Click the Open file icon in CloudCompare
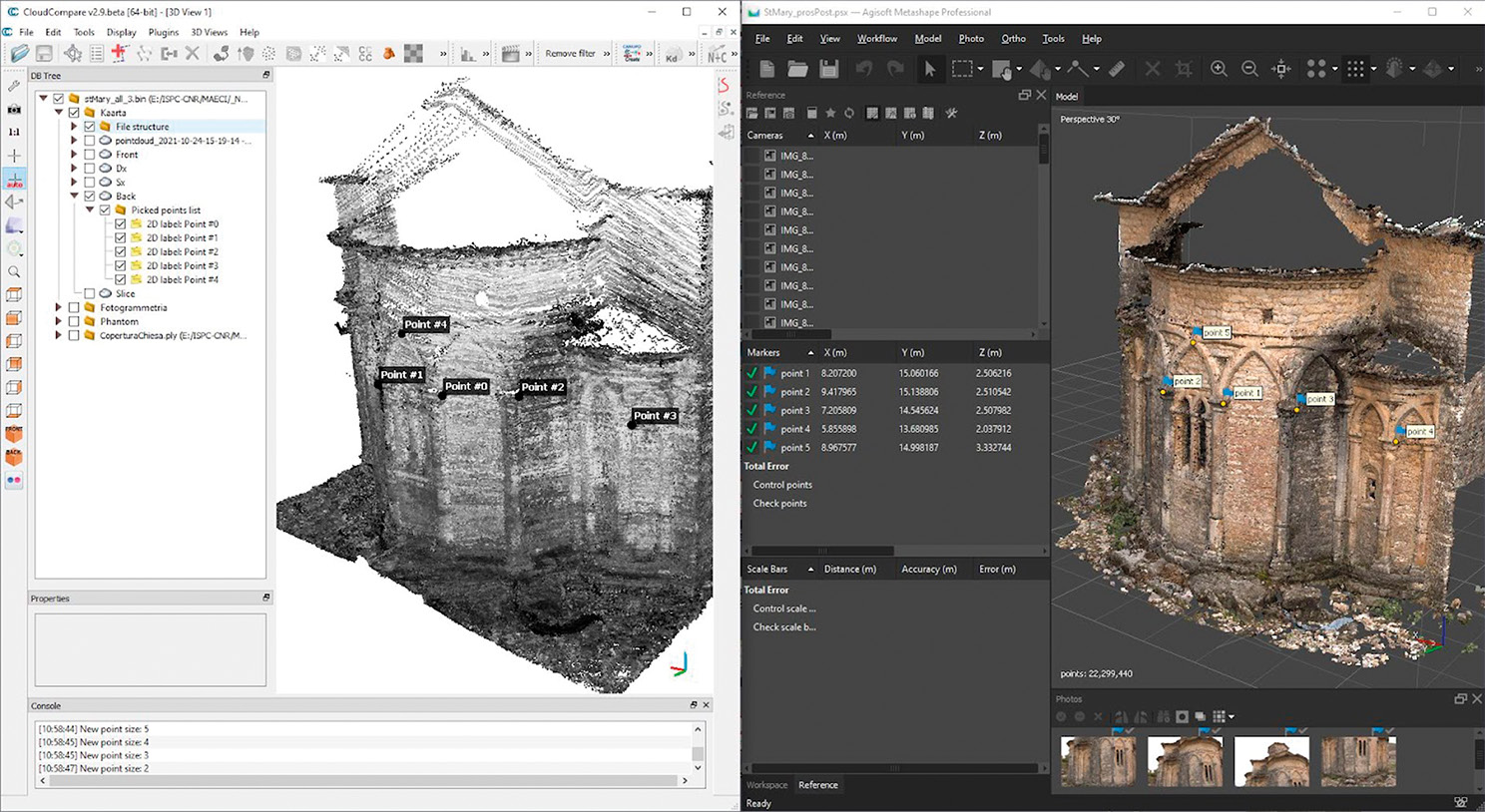 (x=19, y=54)
